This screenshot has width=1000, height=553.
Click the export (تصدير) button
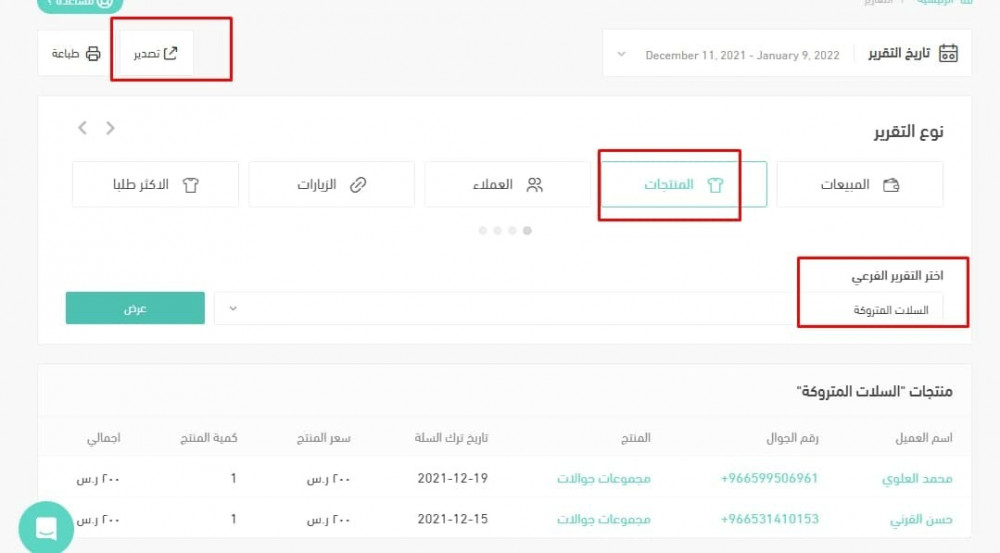pos(156,53)
